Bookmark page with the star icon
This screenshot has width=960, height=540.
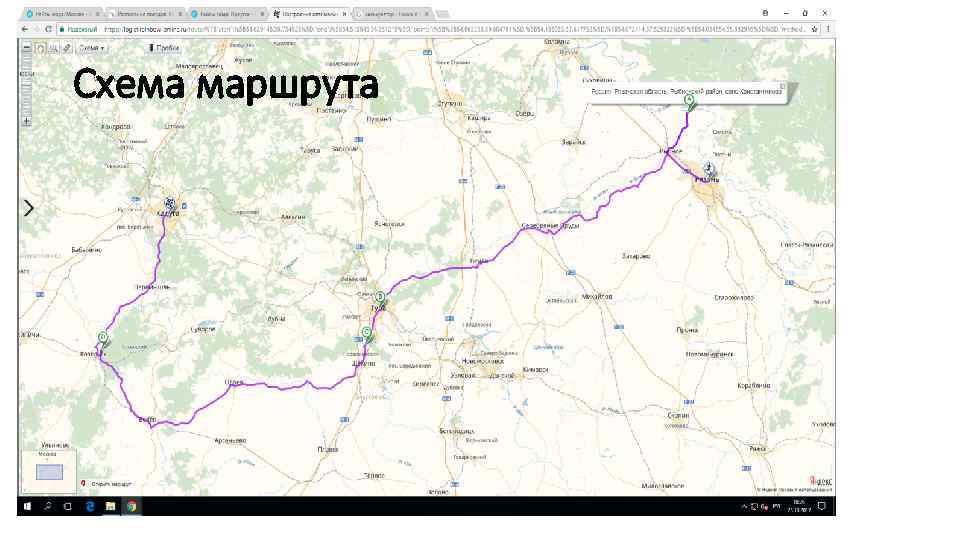pyautogui.click(x=814, y=29)
